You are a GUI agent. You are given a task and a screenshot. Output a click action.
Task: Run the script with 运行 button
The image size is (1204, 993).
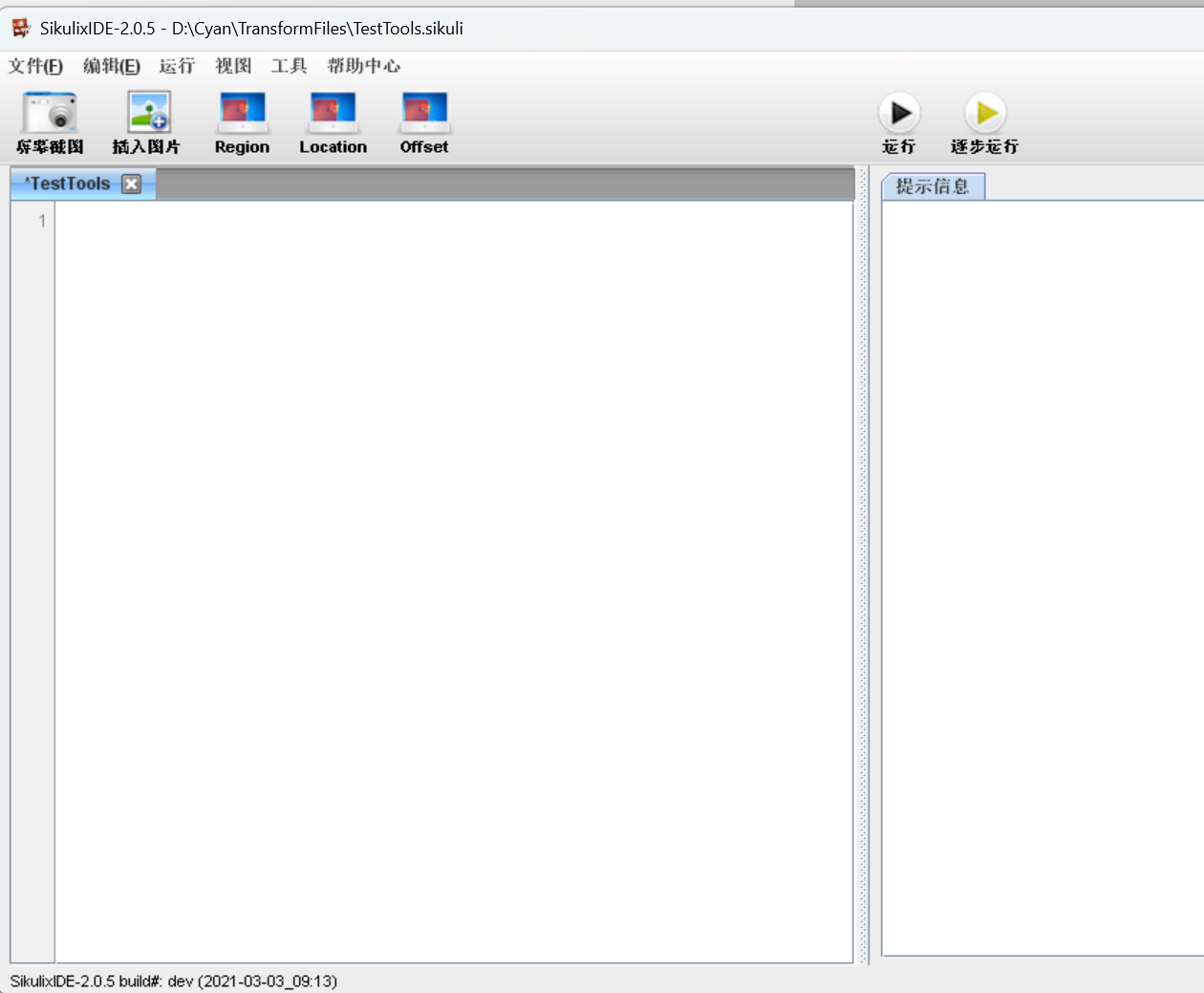[898, 121]
